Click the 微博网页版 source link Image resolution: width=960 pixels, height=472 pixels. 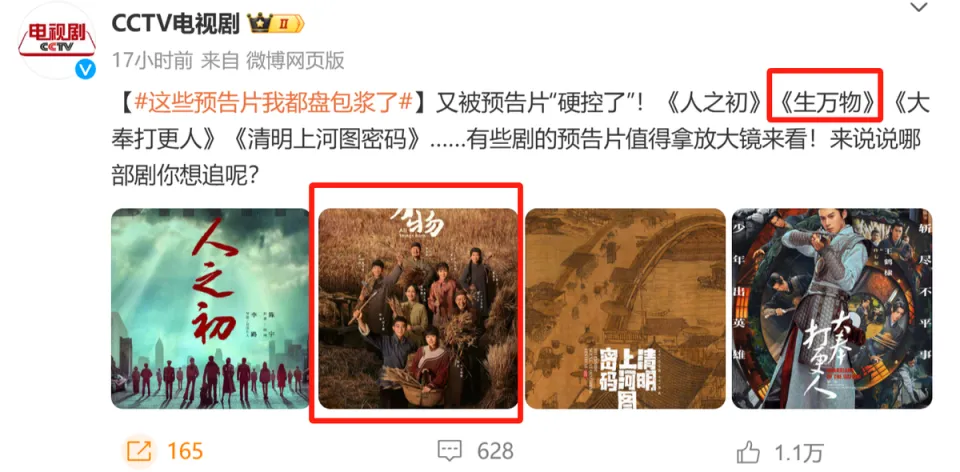(295, 60)
